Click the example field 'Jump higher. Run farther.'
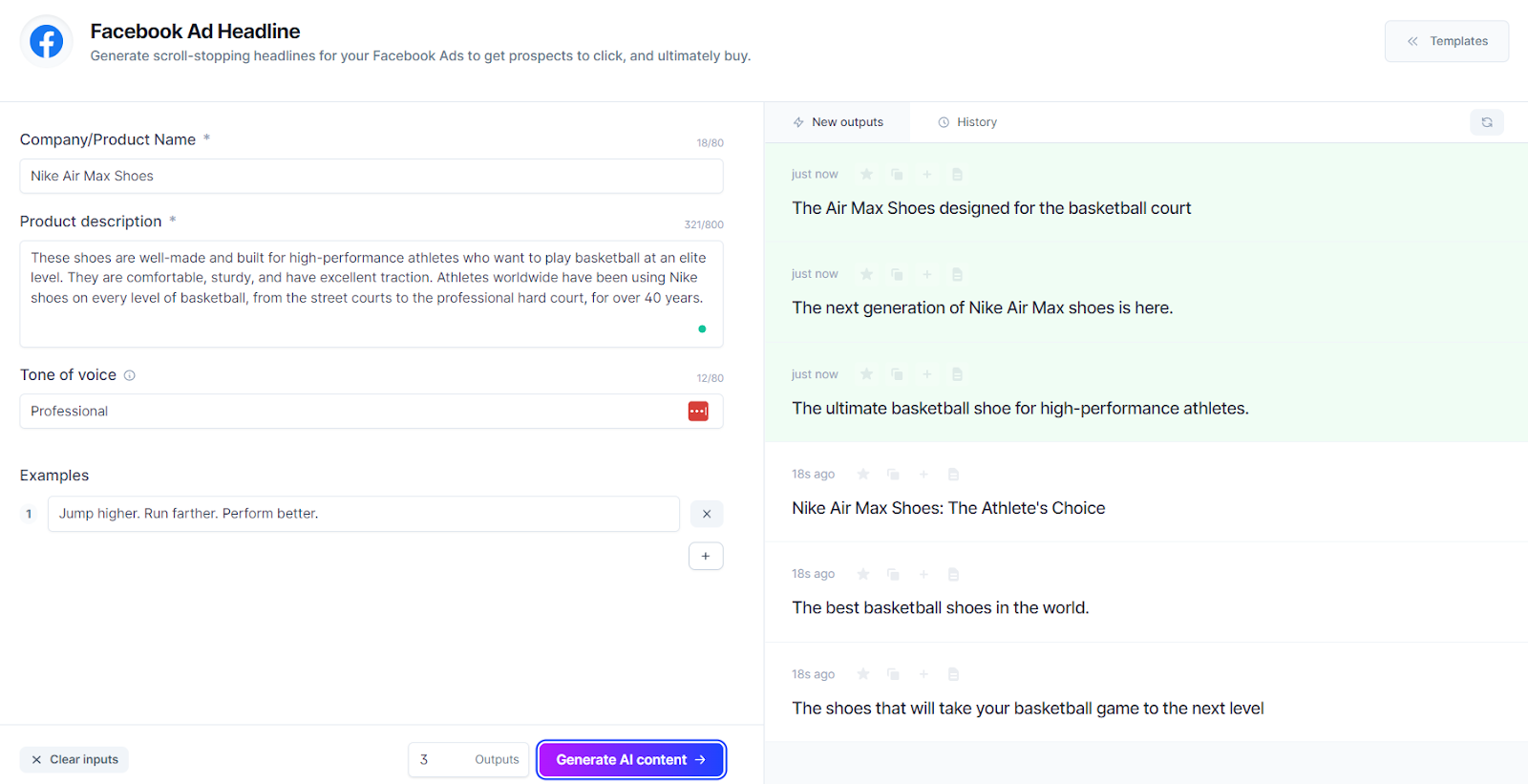 [364, 514]
